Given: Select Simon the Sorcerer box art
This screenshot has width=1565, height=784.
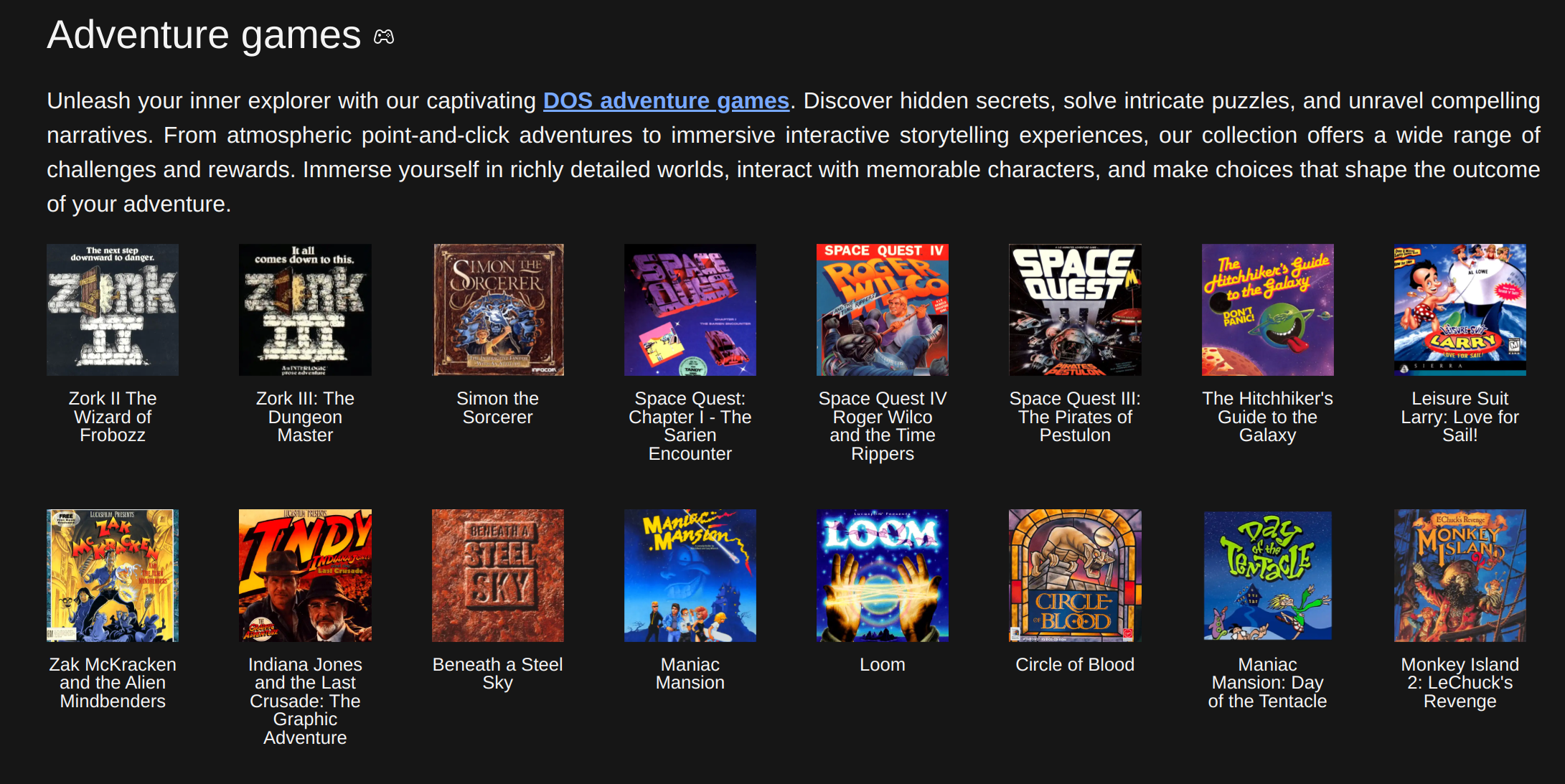Looking at the screenshot, I should point(498,310).
